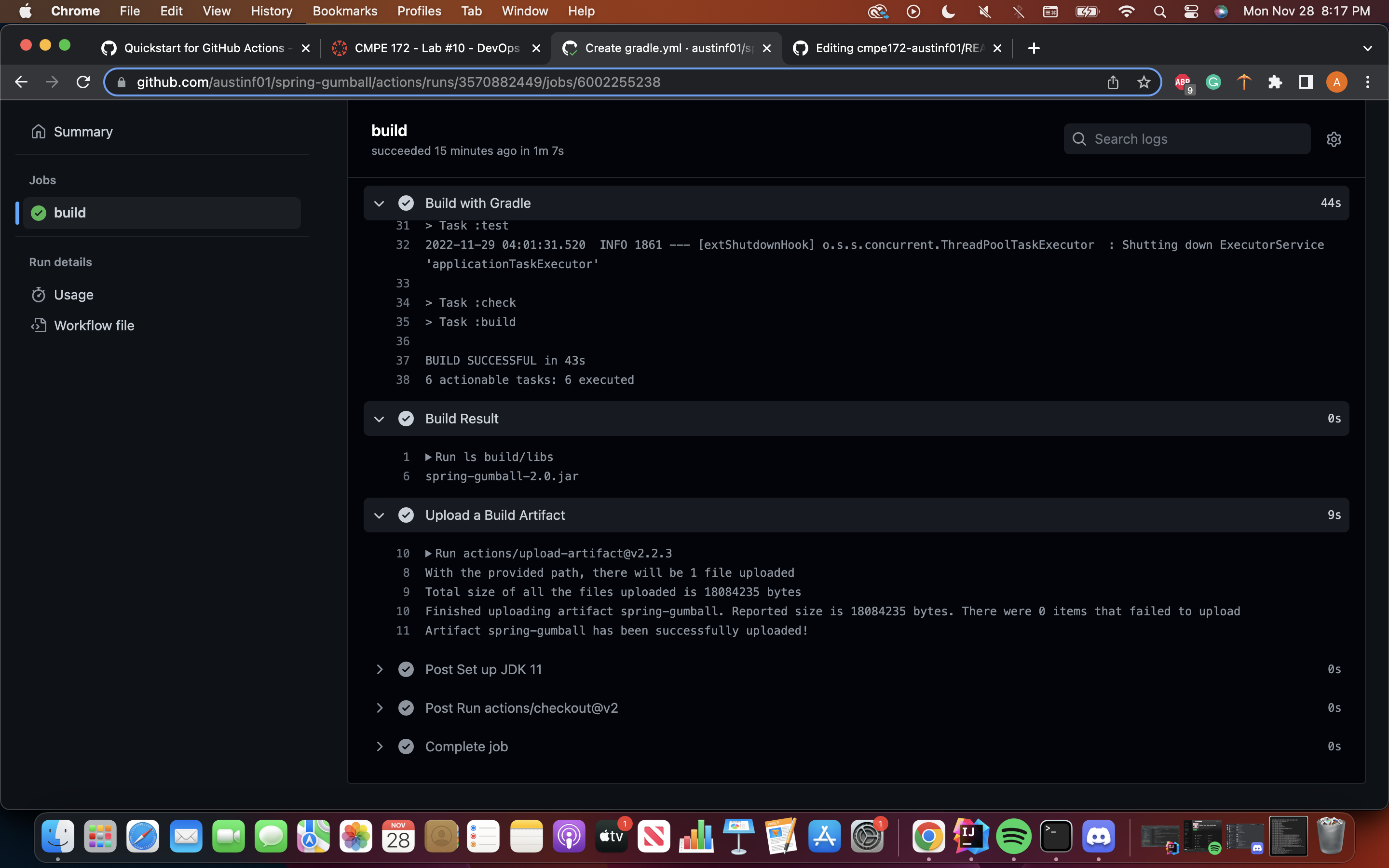Bookmark this page with the star icon
The width and height of the screenshot is (1389, 868).
click(x=1144, y=82)
